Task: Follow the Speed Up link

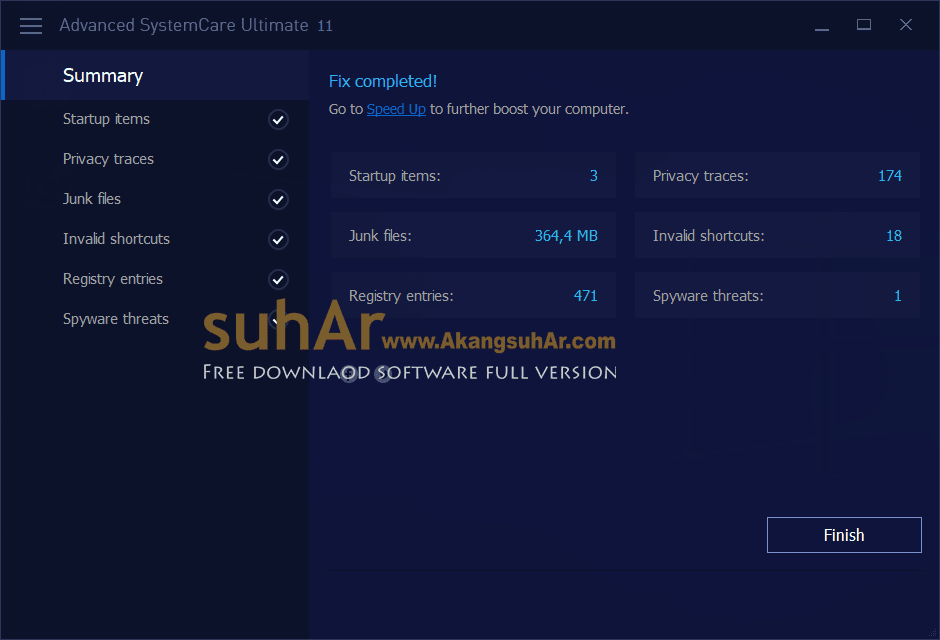Action: [x=396, y=109]
